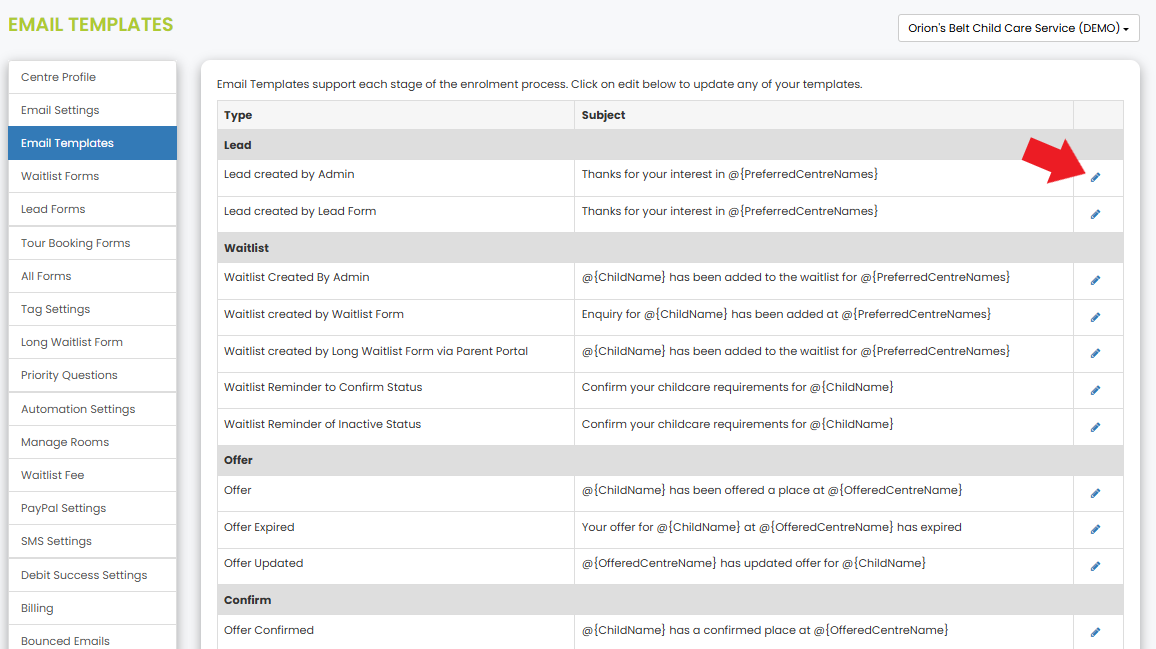Viewport: 1156px width, 649px height.
Task: Edit the Lead created by Lead Form template
Action: tap(1096, 213)
